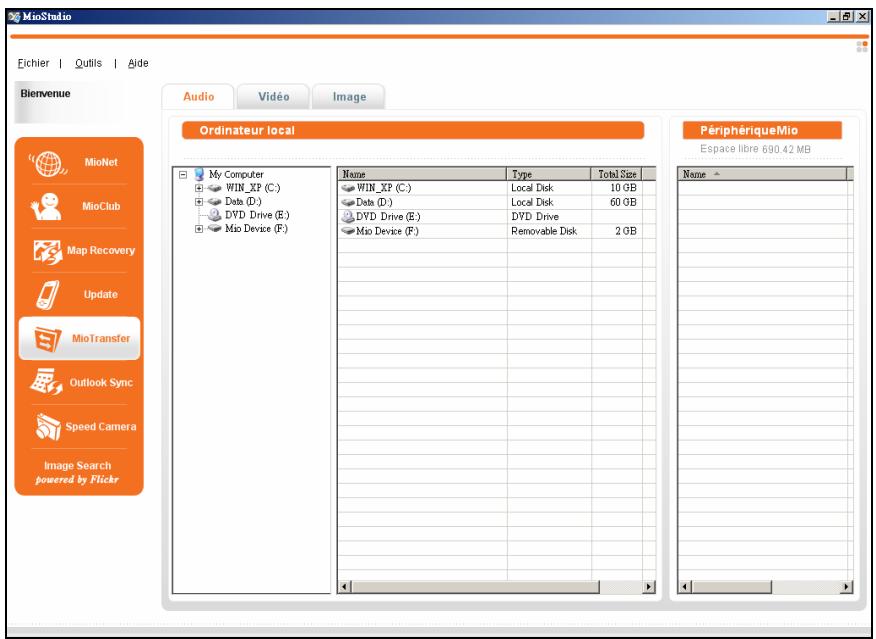Sort PériphériqueMio list by Name header
Screen dimensions: 876x639
[x=763, y=174]
